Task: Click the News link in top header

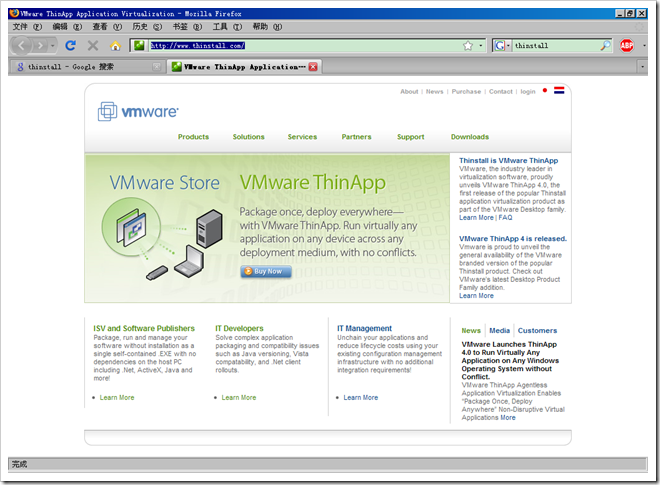Action: tap(434, 91)
